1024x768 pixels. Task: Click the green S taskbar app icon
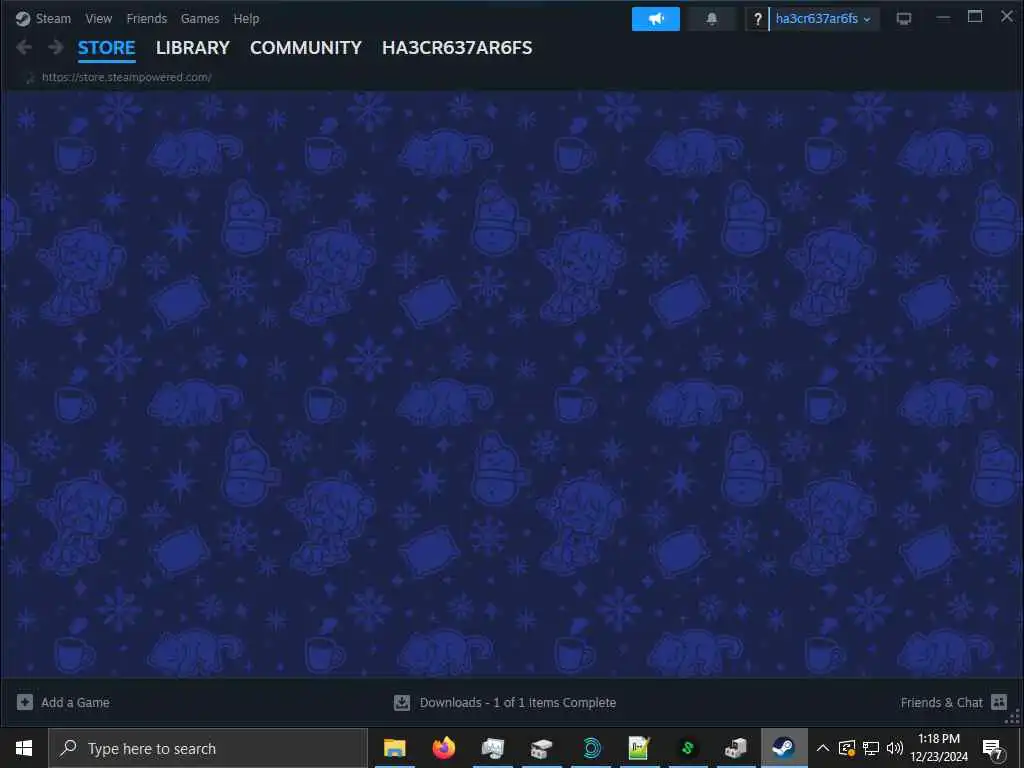688,748
